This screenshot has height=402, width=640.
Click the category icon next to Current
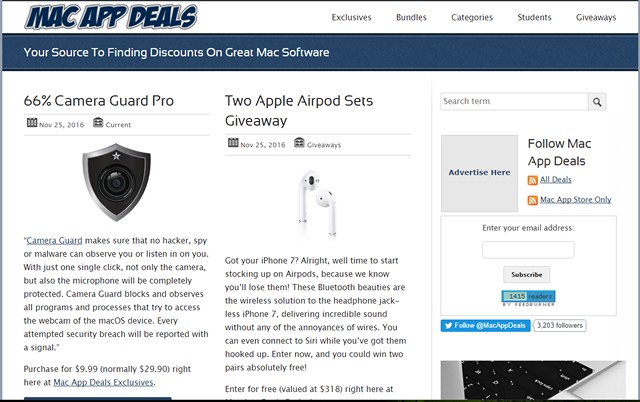coord(98,122)
